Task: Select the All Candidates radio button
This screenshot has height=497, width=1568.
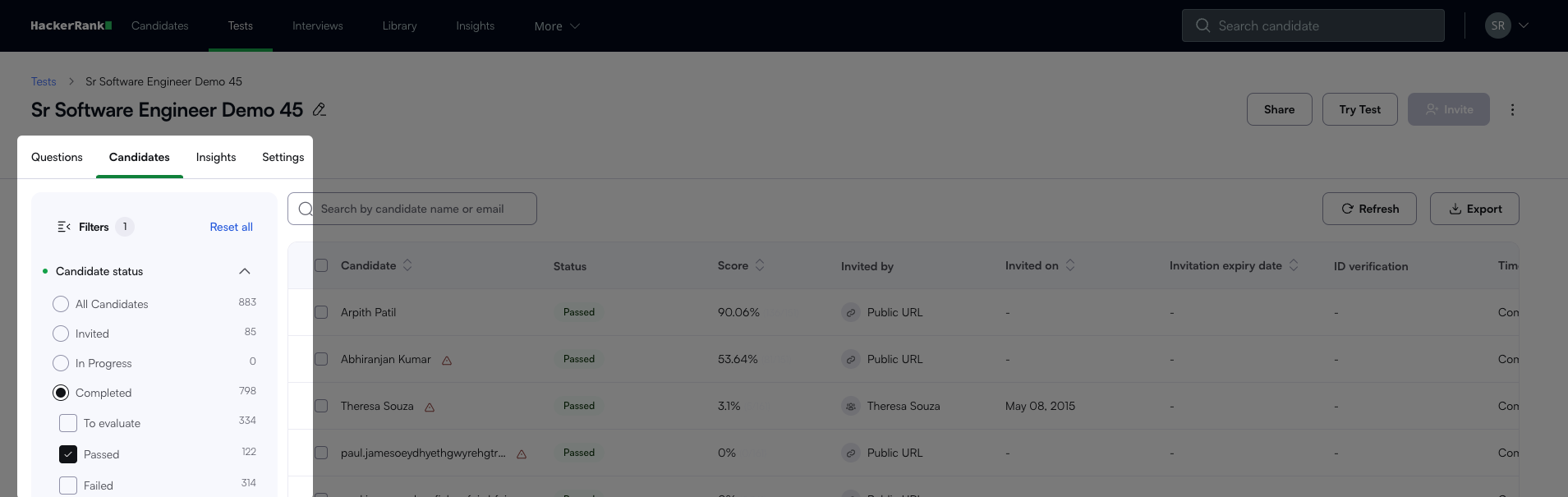Action: (61, 304)
